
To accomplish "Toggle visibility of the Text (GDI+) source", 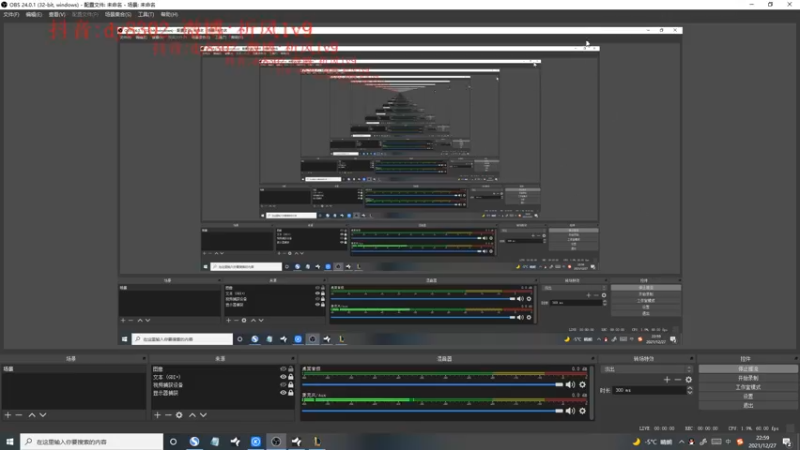I will (x=283, y=377).
